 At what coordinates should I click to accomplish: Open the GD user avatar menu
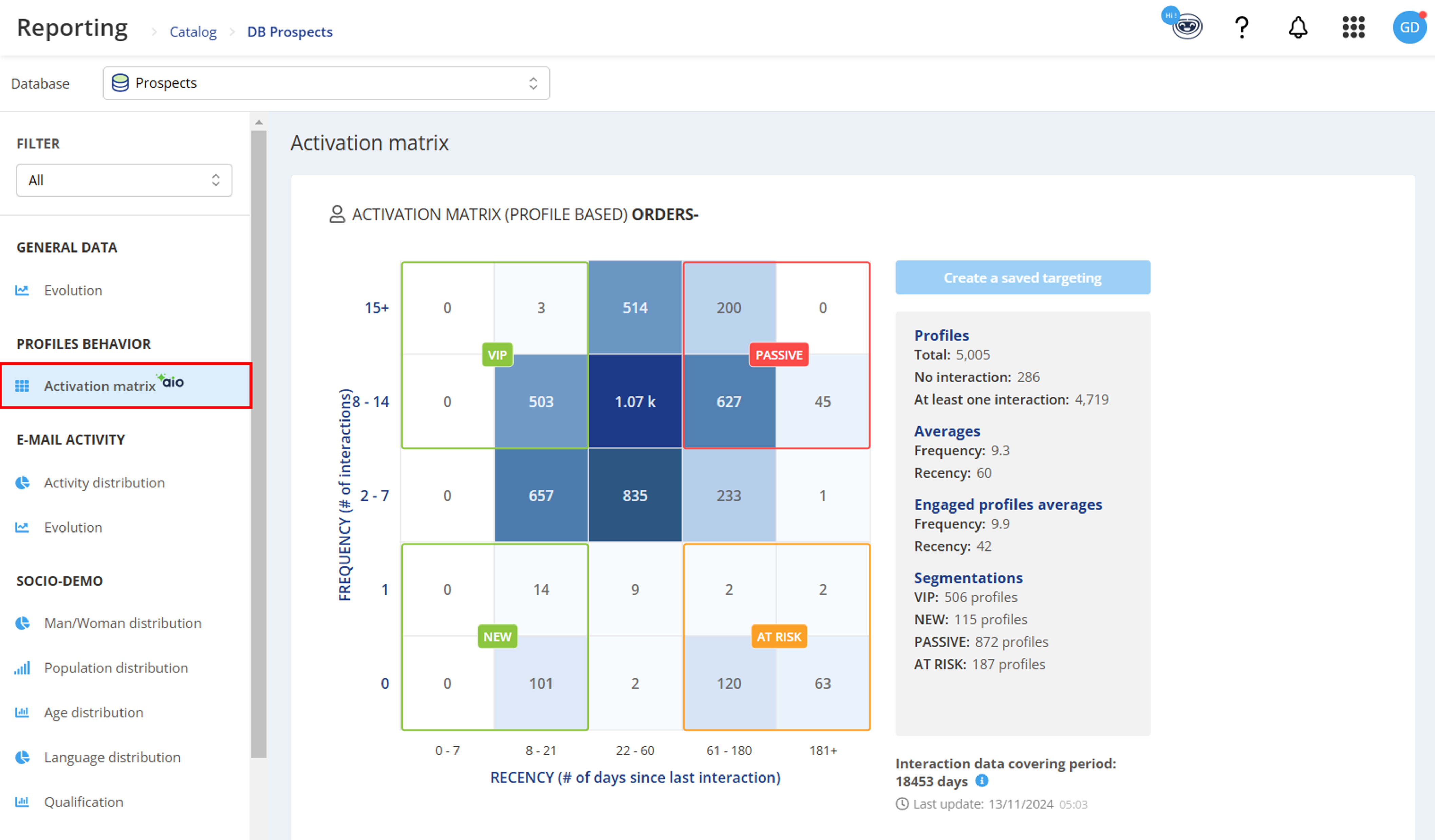(x=1409, y=27)
